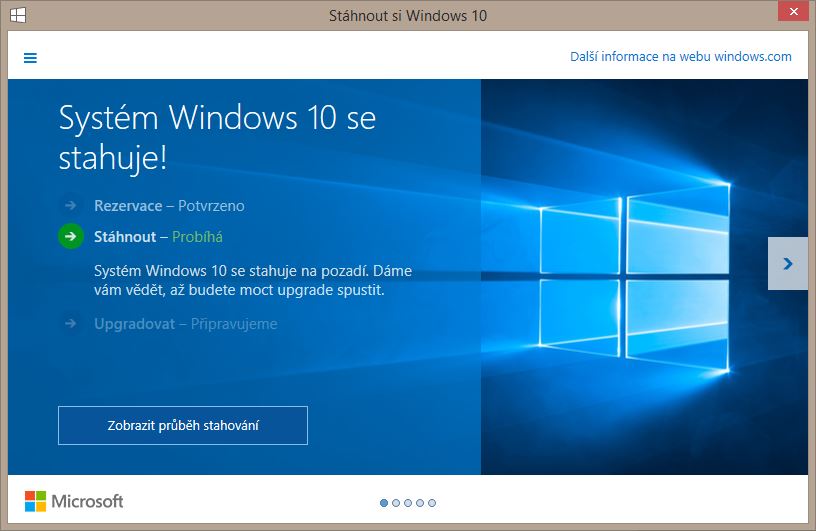Click the Windows logo in title bar
The height and width of the screenshot is (531, 816).
pyautogui.click(x=18, y=15)
